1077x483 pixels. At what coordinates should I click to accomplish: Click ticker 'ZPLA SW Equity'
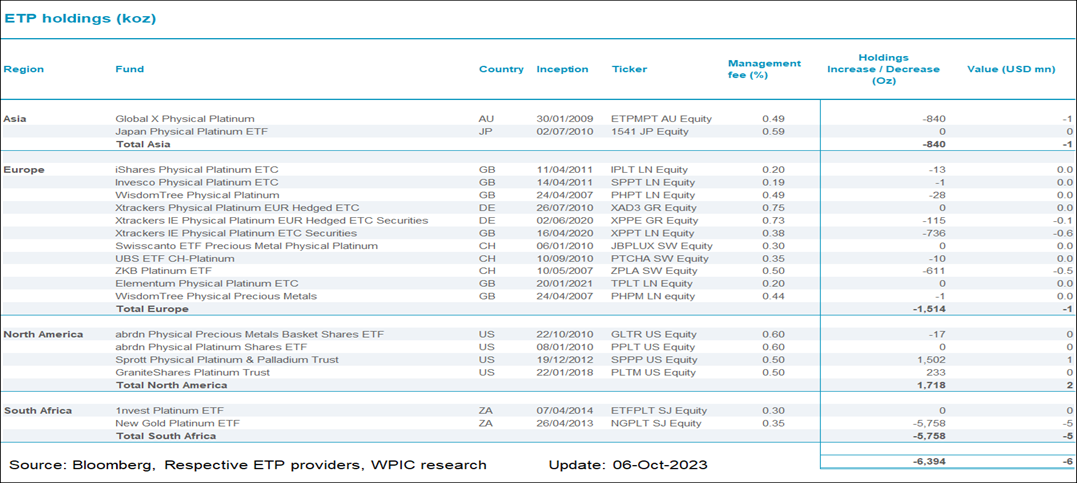coord(653,271)
